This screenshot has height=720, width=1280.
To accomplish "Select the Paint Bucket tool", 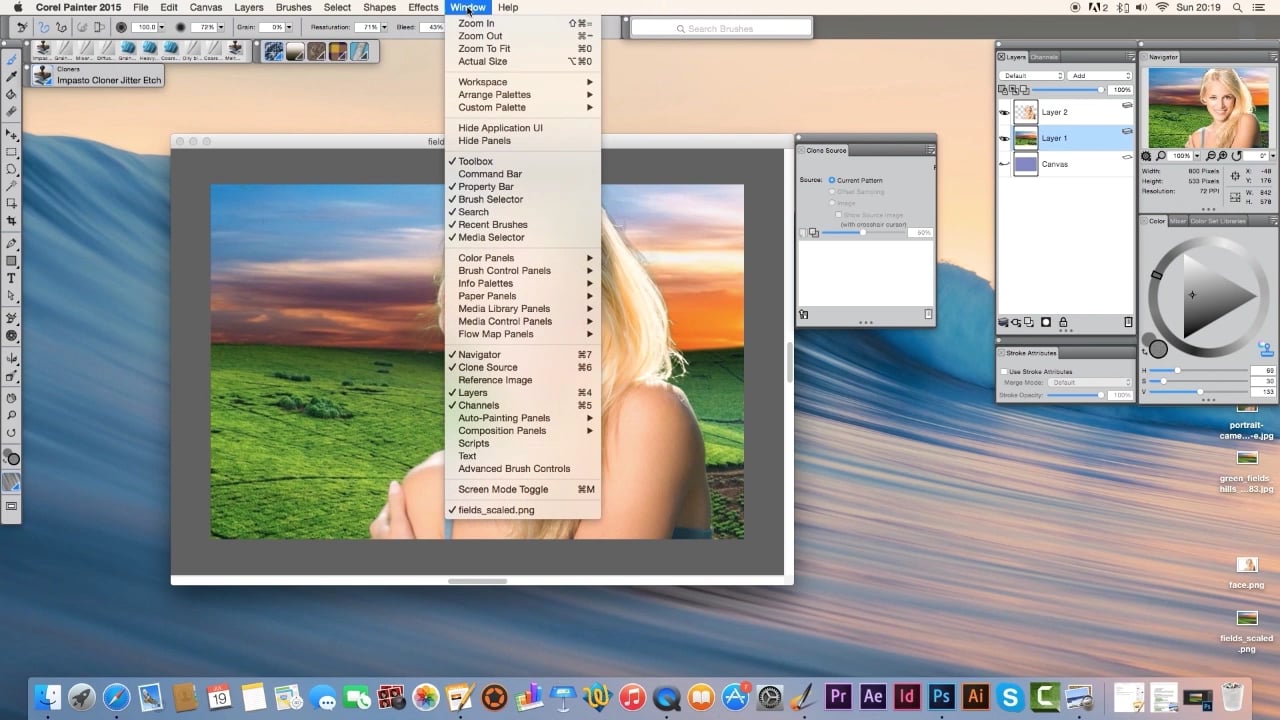I will point(12,94).
